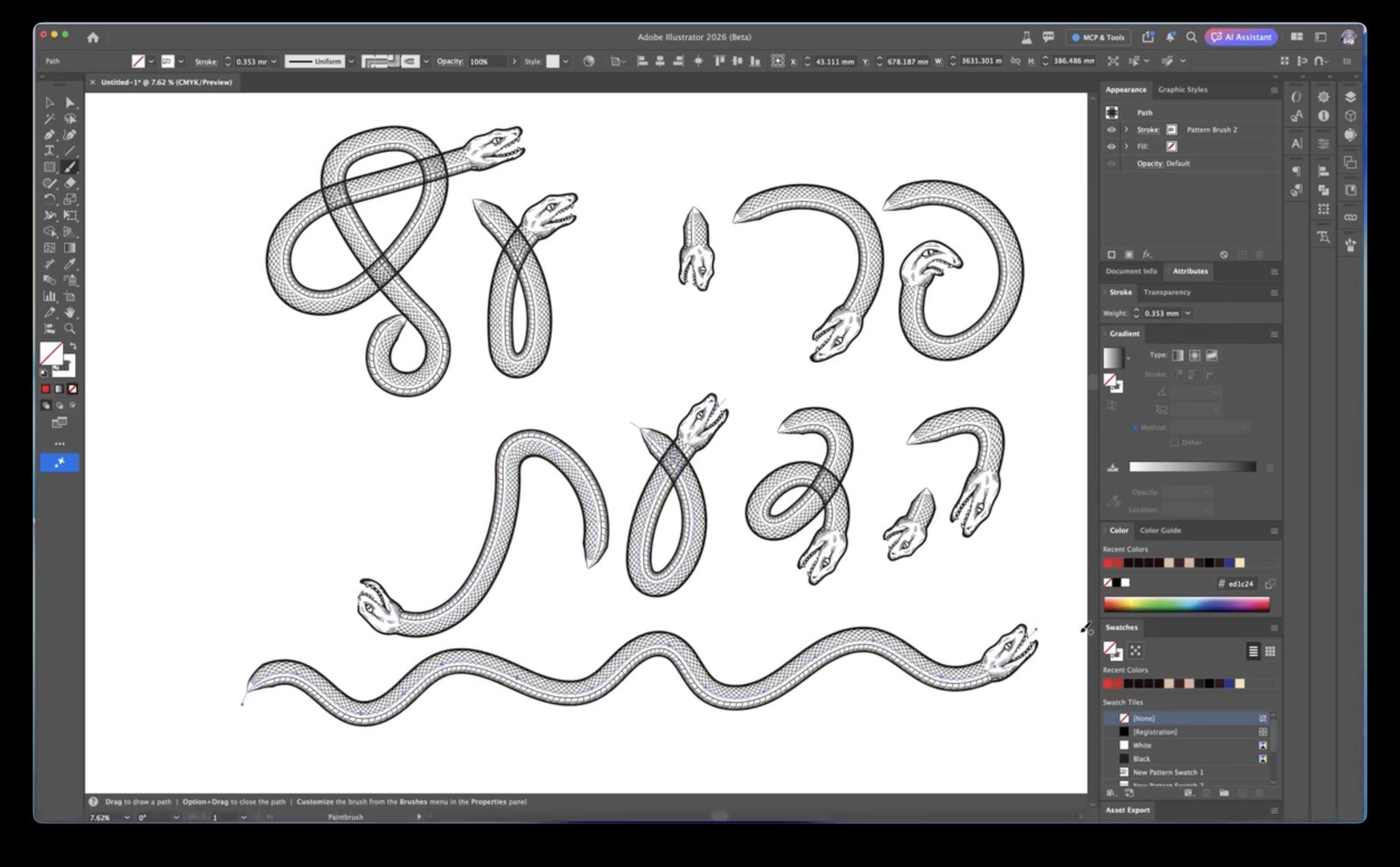The image size is (1400, 867).
Task: Click the Opacity percentage field
Action: coord(486,61)
